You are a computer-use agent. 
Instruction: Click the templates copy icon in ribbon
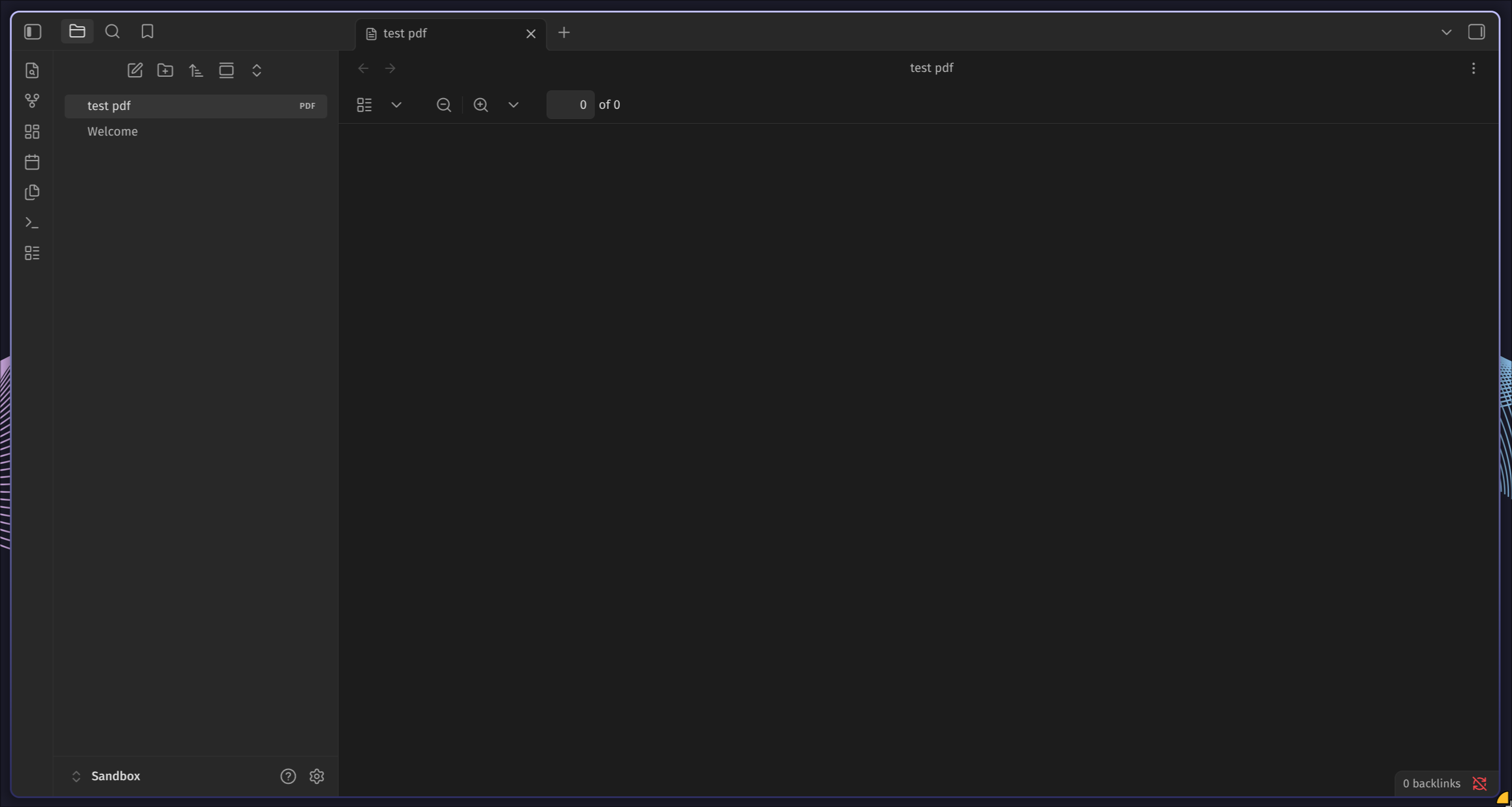coord(32,192)
